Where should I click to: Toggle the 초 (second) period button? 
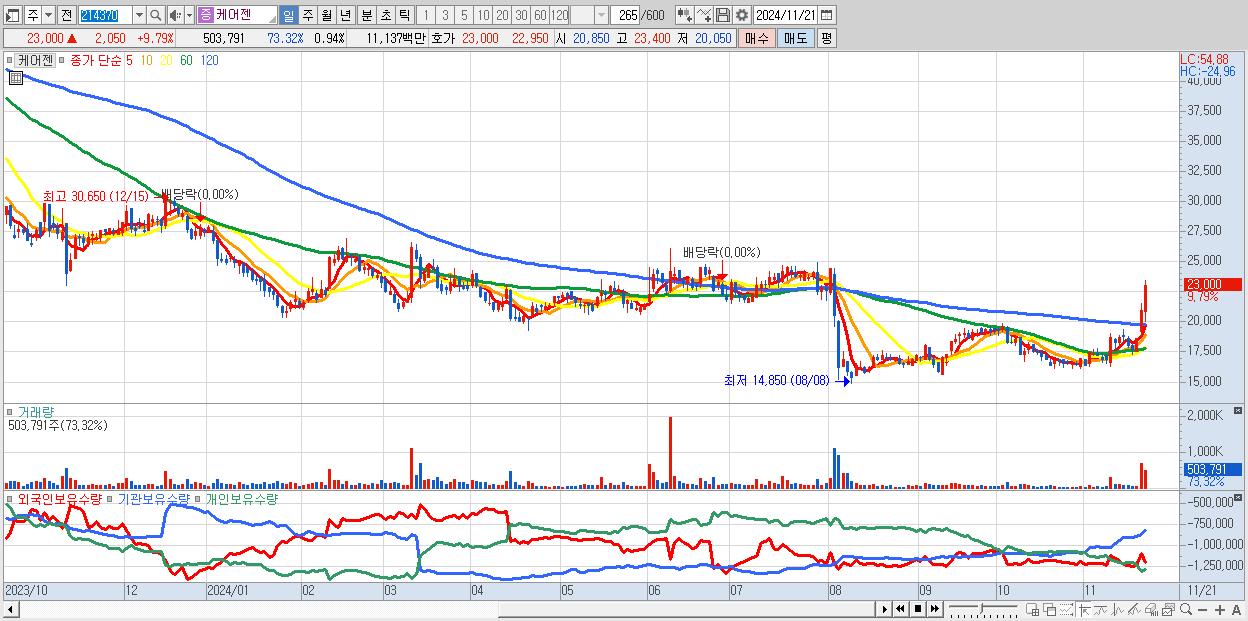[x=385, y=15]
